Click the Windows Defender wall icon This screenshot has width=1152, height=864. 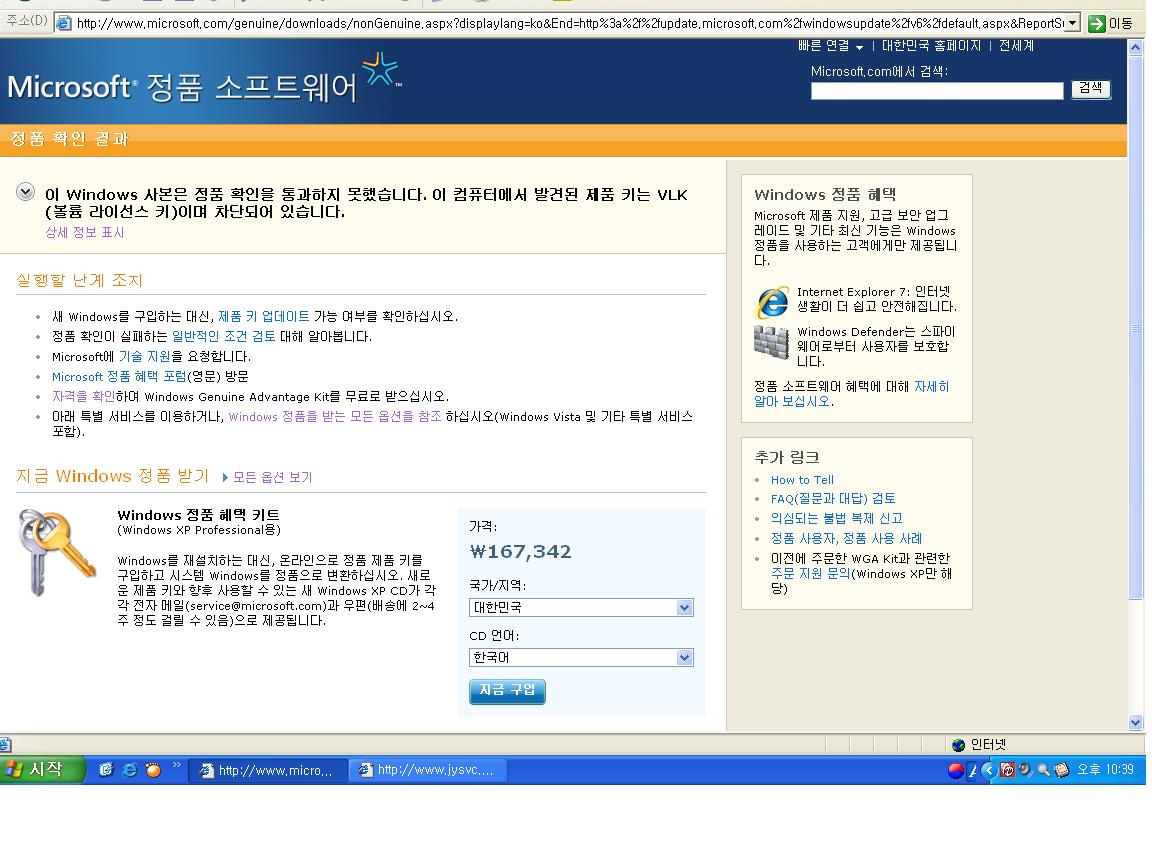(x=771, y=342)
